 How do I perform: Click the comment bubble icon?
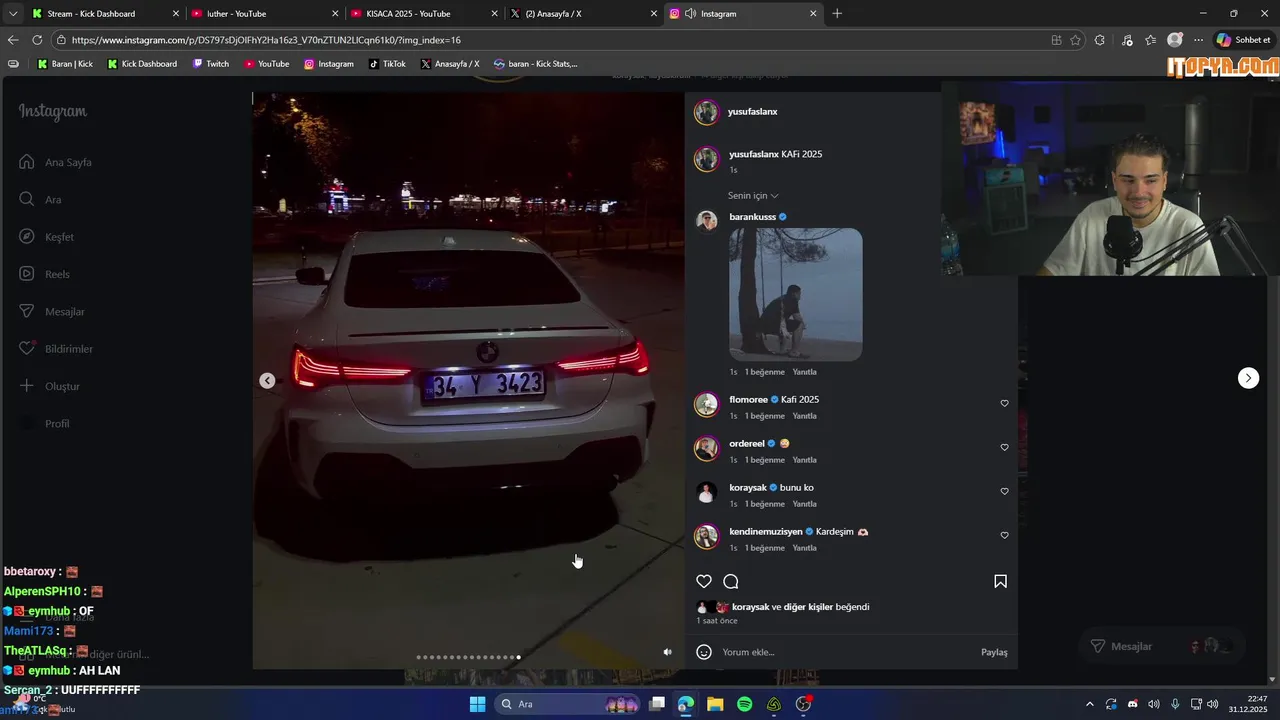pos(731,581)
